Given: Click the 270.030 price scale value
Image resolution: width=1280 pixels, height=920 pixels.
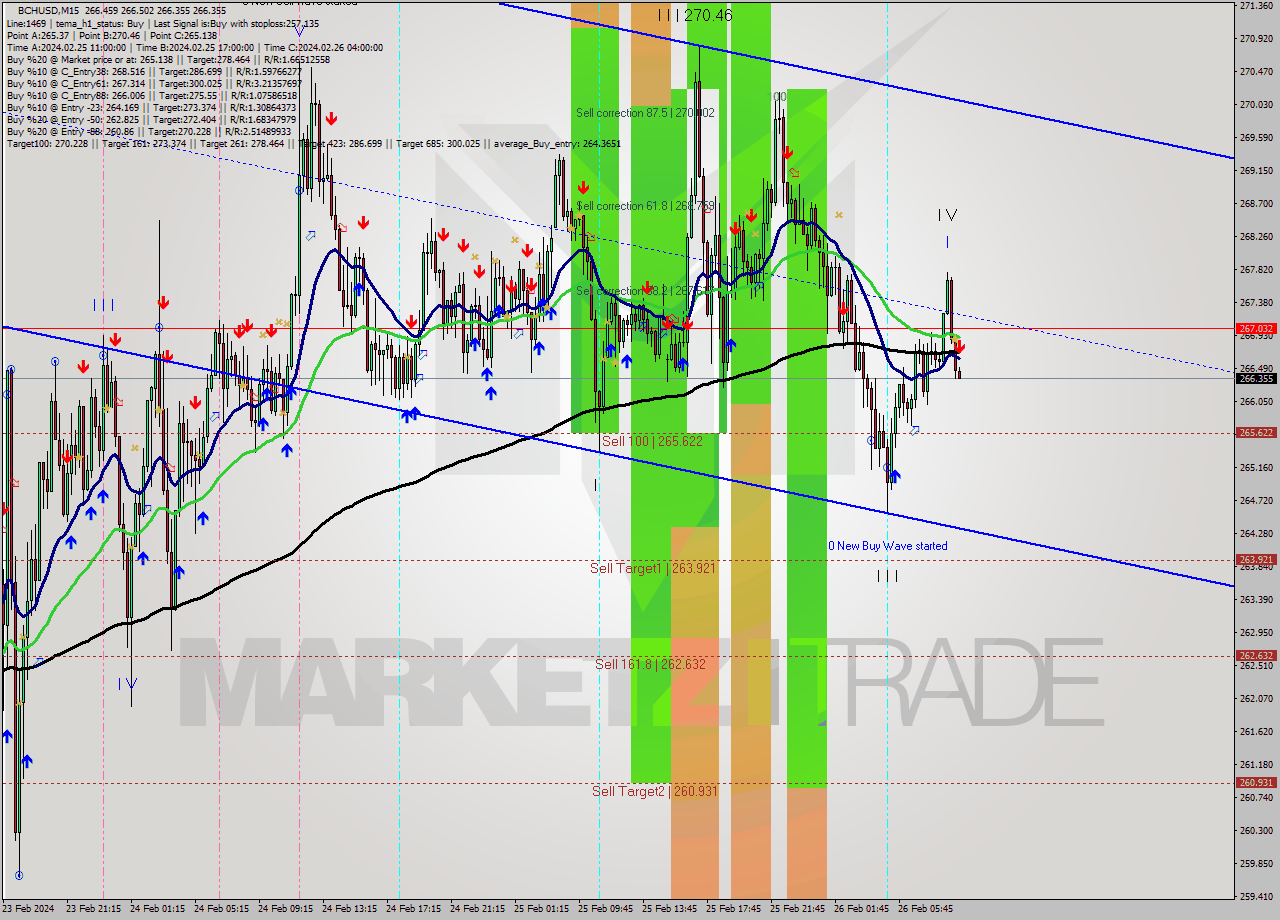Looking at the screenshot, I should [1256, 104].
